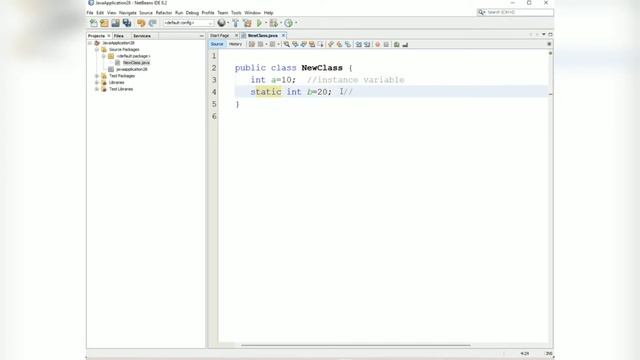This screenshot has height=360, width=640.
Task: Select NewClass.java in project tree
Action: coord(136,62)
